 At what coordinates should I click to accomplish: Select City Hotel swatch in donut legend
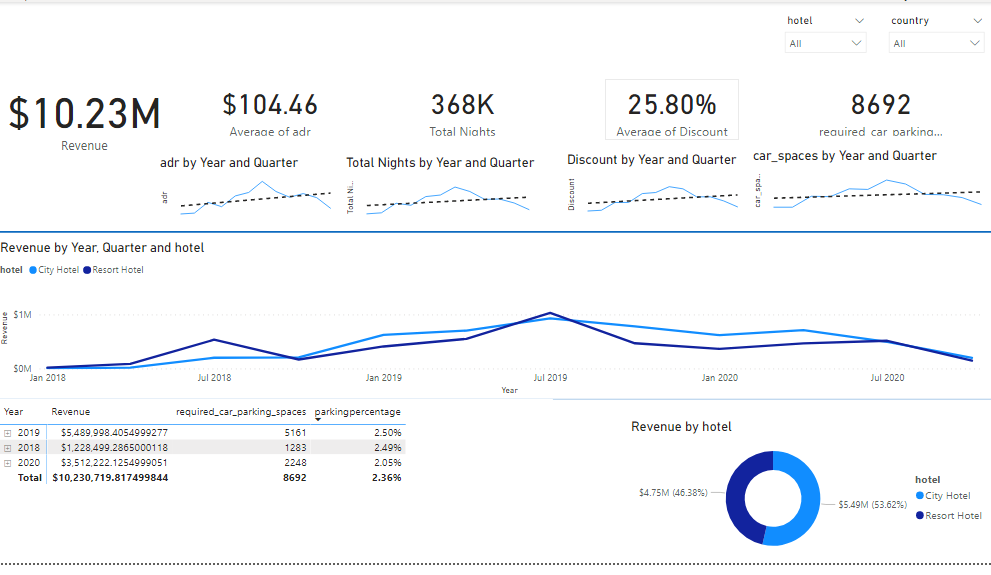click(920, 495)
